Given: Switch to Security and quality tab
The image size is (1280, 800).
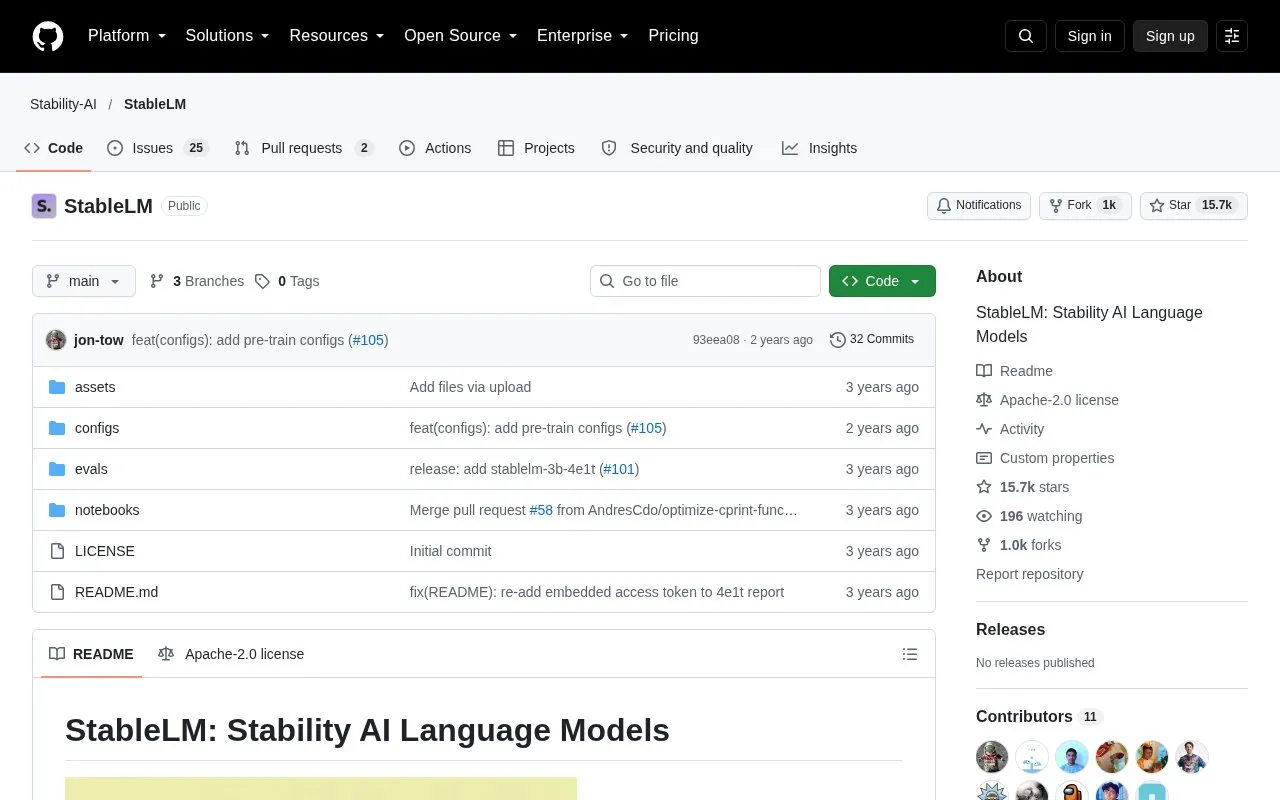Looking at the screenshot, I should (677, 148).
